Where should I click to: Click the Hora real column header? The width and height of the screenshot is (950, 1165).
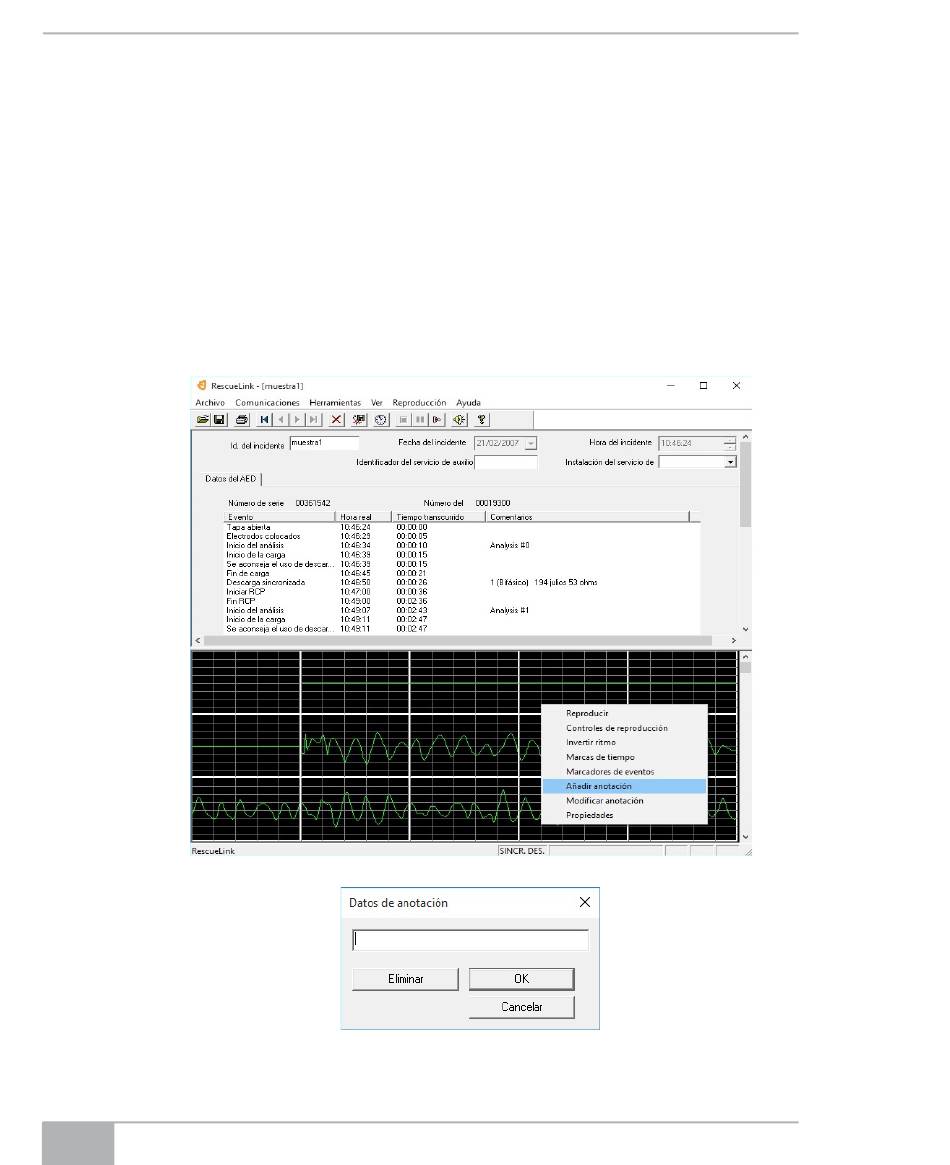click(x=363, y=517)
